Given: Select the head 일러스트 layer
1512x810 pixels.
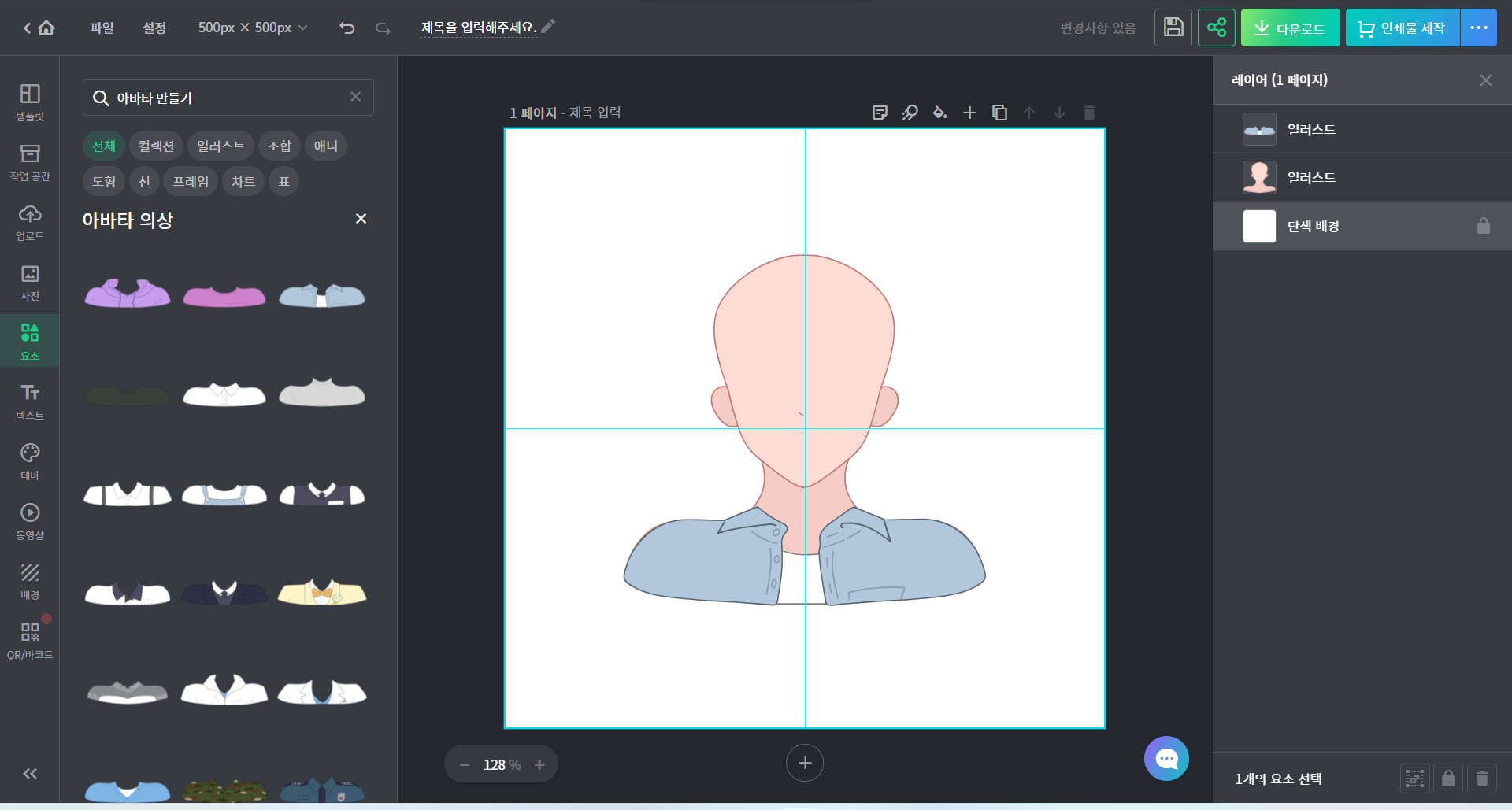Looking at the screenshot, I should [x=1362, y=177].
